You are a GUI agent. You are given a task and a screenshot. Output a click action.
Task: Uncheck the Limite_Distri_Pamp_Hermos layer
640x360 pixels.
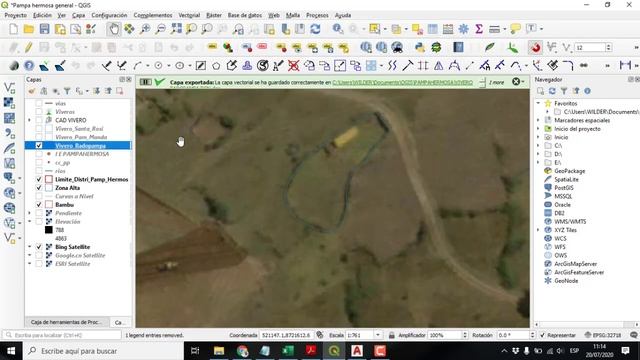(x=39, y=179)
